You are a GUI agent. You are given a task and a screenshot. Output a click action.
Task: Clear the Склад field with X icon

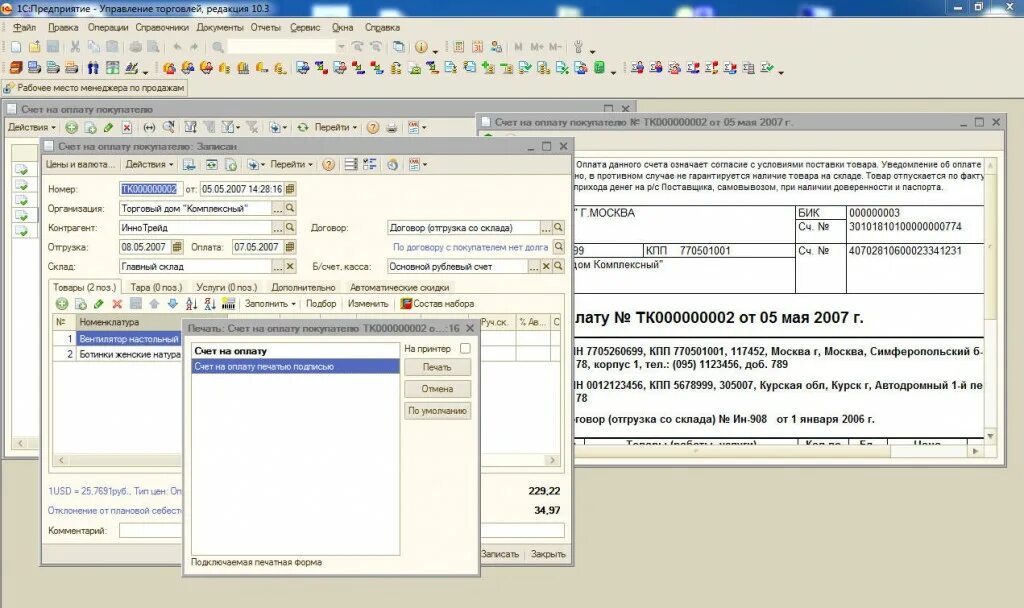coord(290,266)
